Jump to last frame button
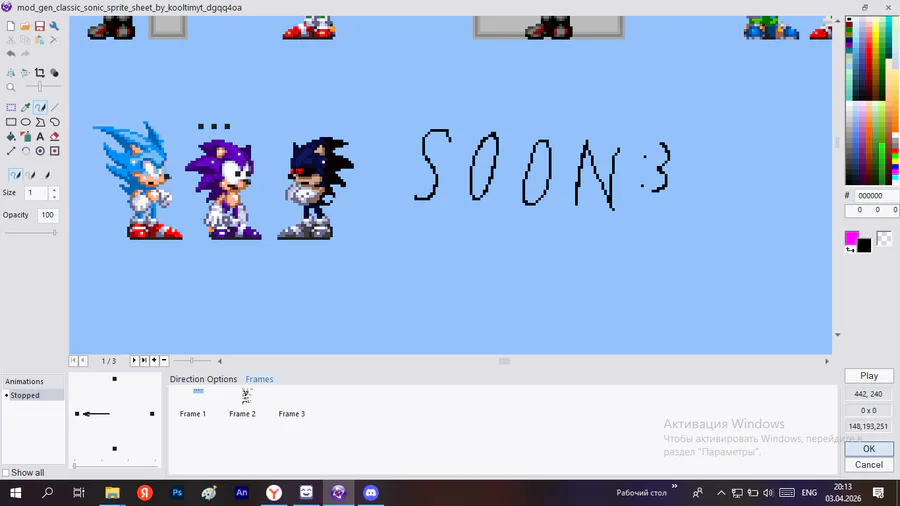 [144, 360]
